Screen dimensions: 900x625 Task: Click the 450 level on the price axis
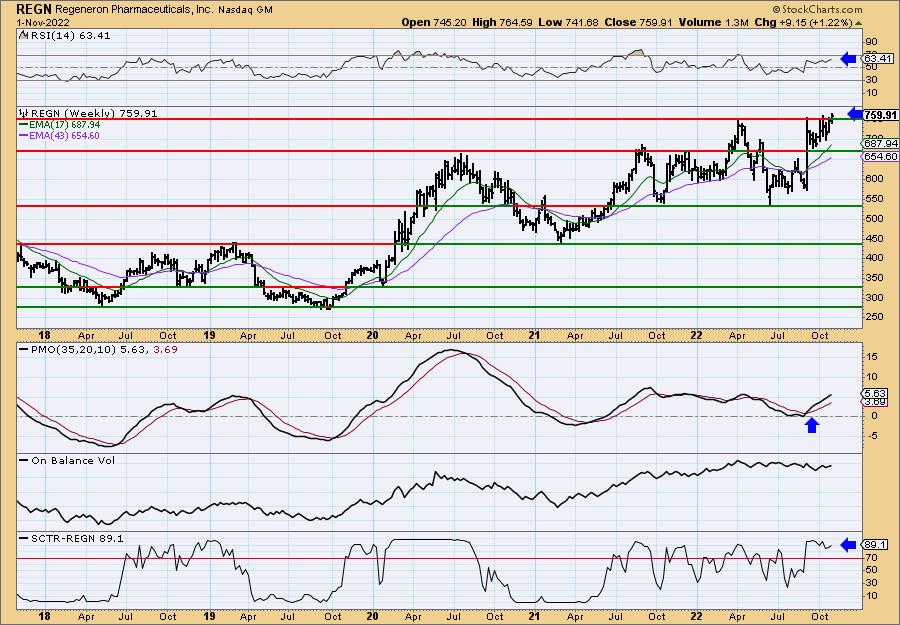pyautogui.click(x=873, y=238)
